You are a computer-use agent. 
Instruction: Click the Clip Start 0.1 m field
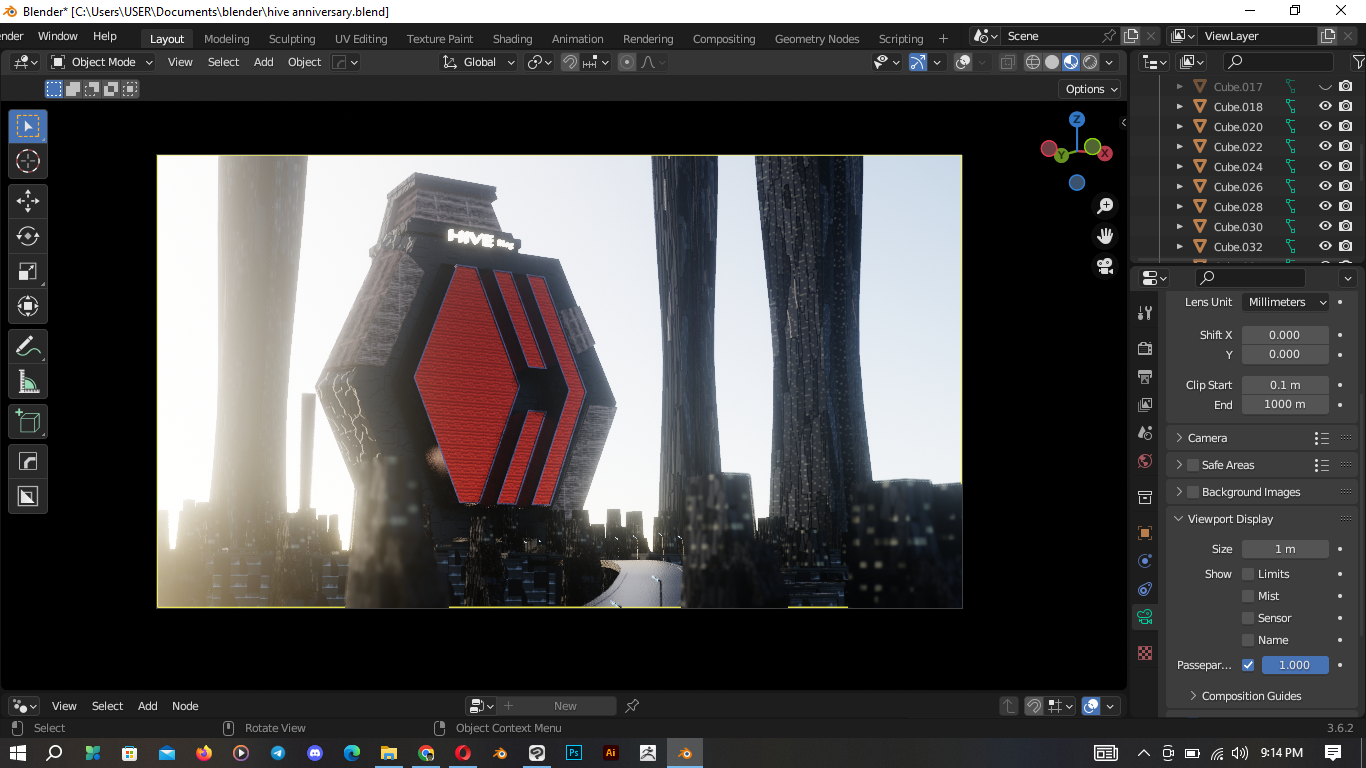(x=1285, y=385)
